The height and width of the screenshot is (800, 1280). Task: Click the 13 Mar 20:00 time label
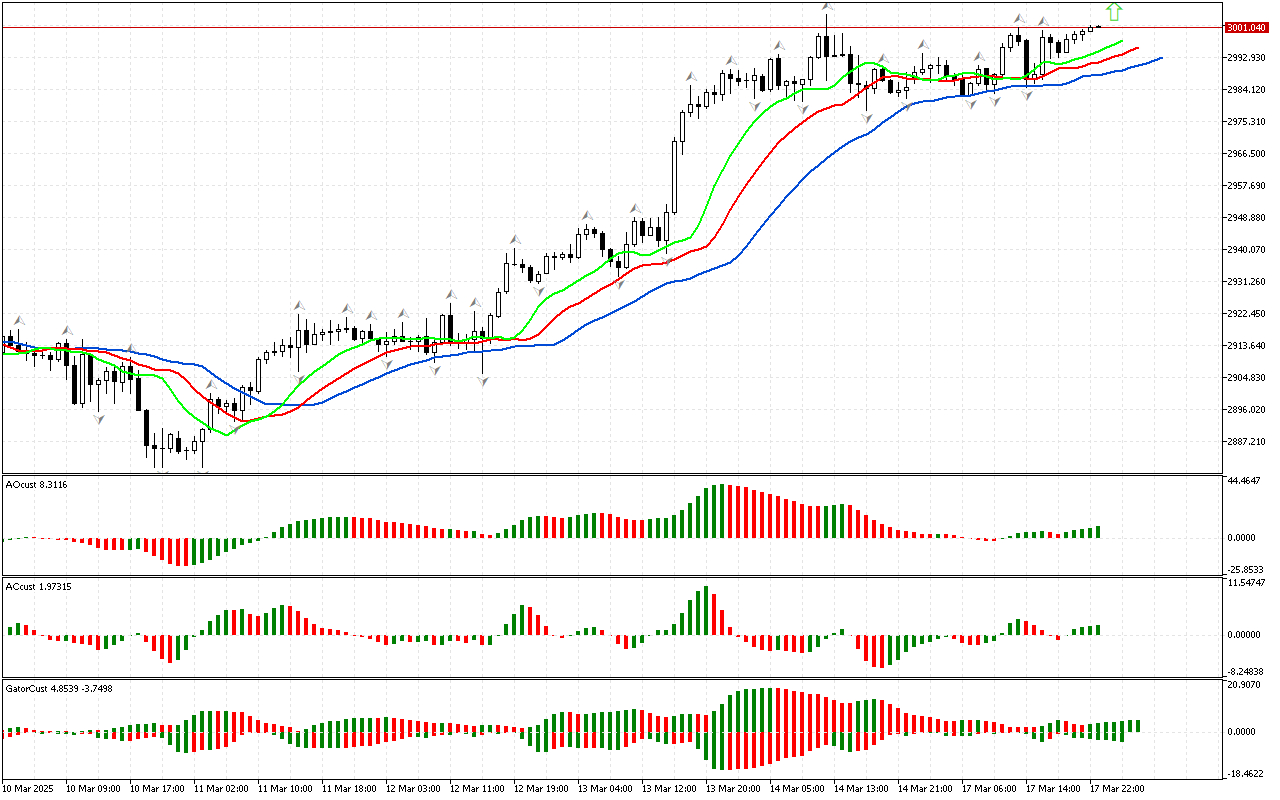tap(732, 789)
